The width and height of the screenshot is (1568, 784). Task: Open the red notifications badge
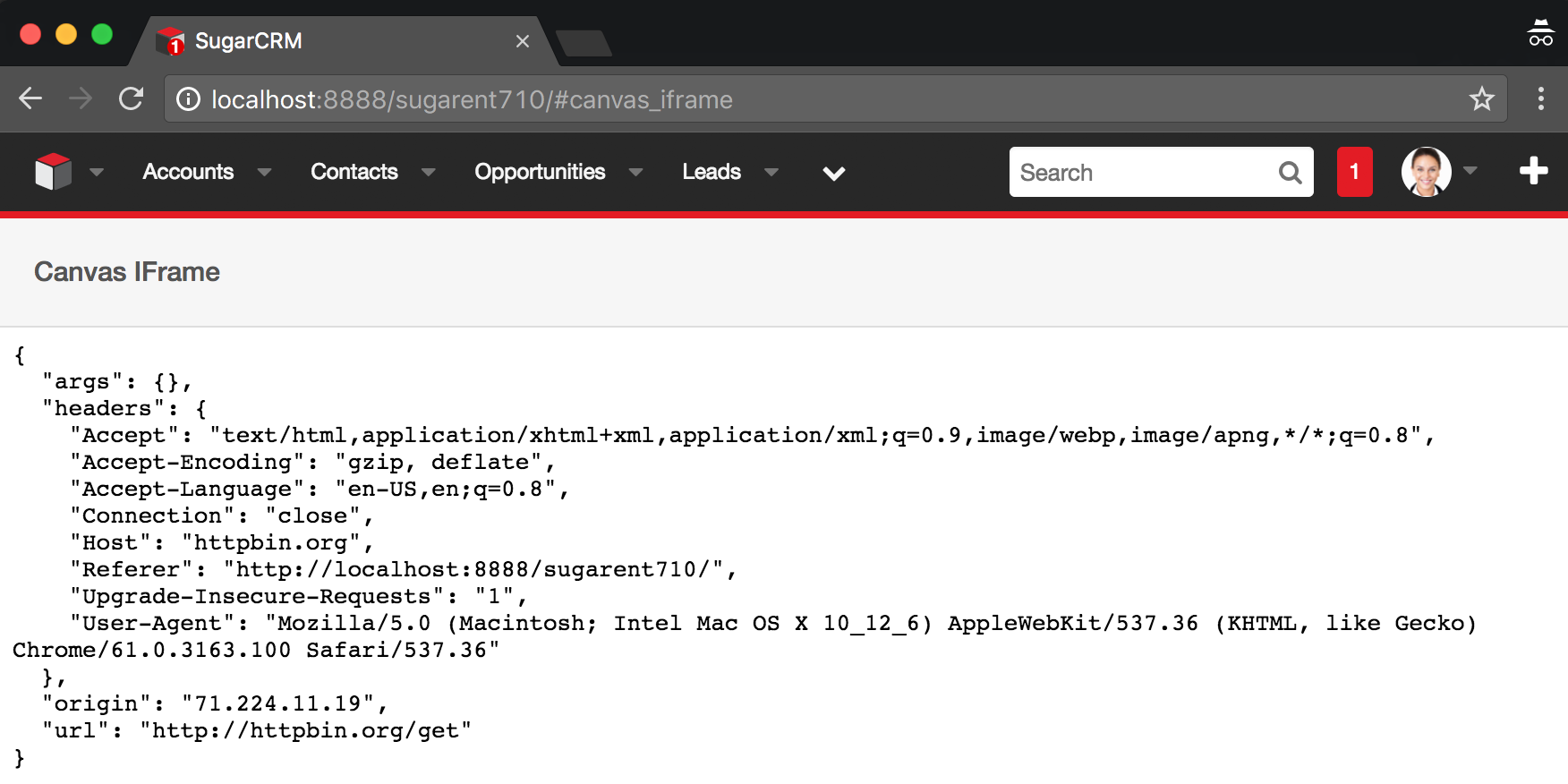[1354, 172]
